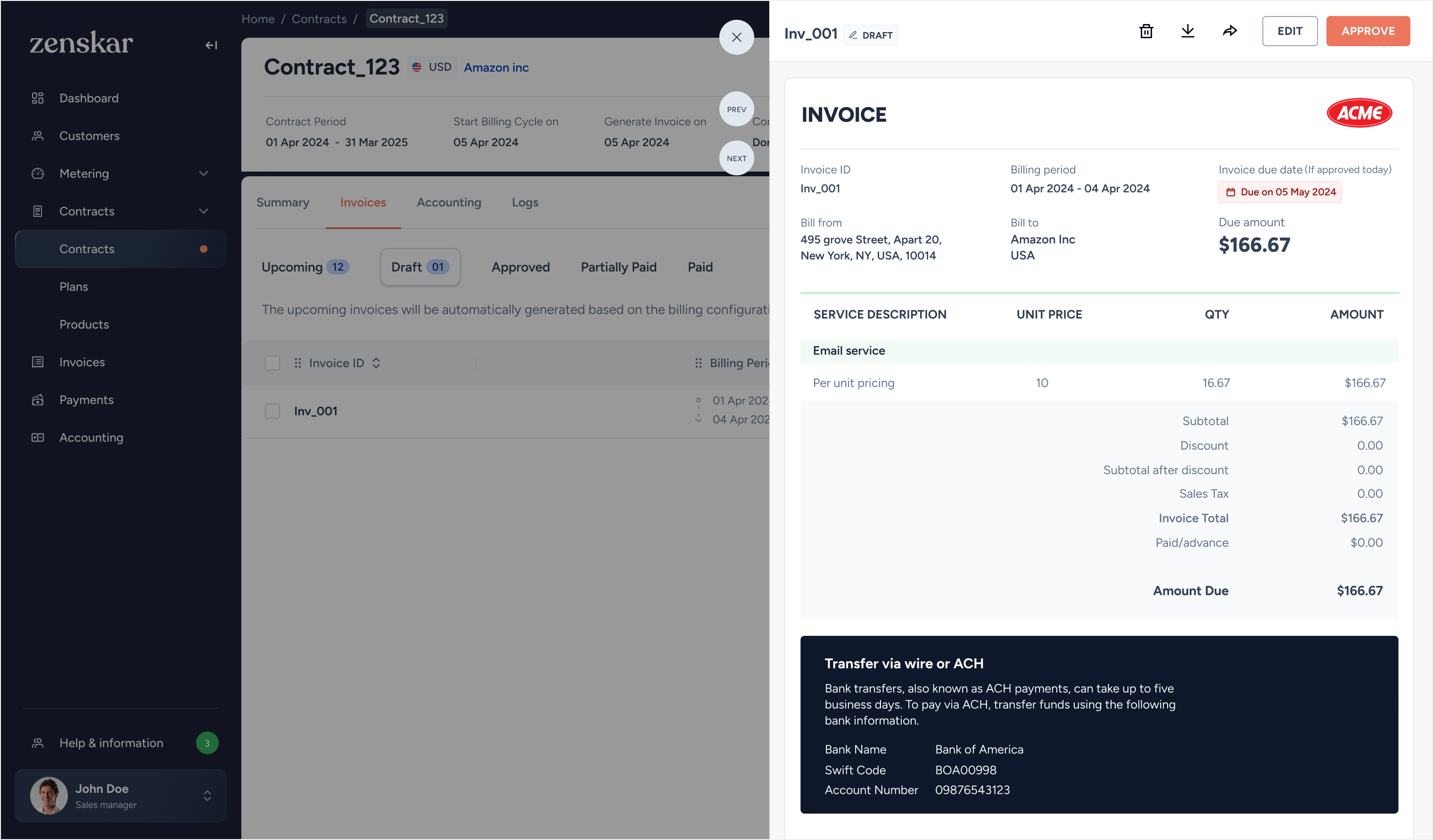Image resolution: width=1433 pixels, height=840 pixels.
Task: Open the Contracts sub-item in the sidebar
Action: click(x=121, y=249)
